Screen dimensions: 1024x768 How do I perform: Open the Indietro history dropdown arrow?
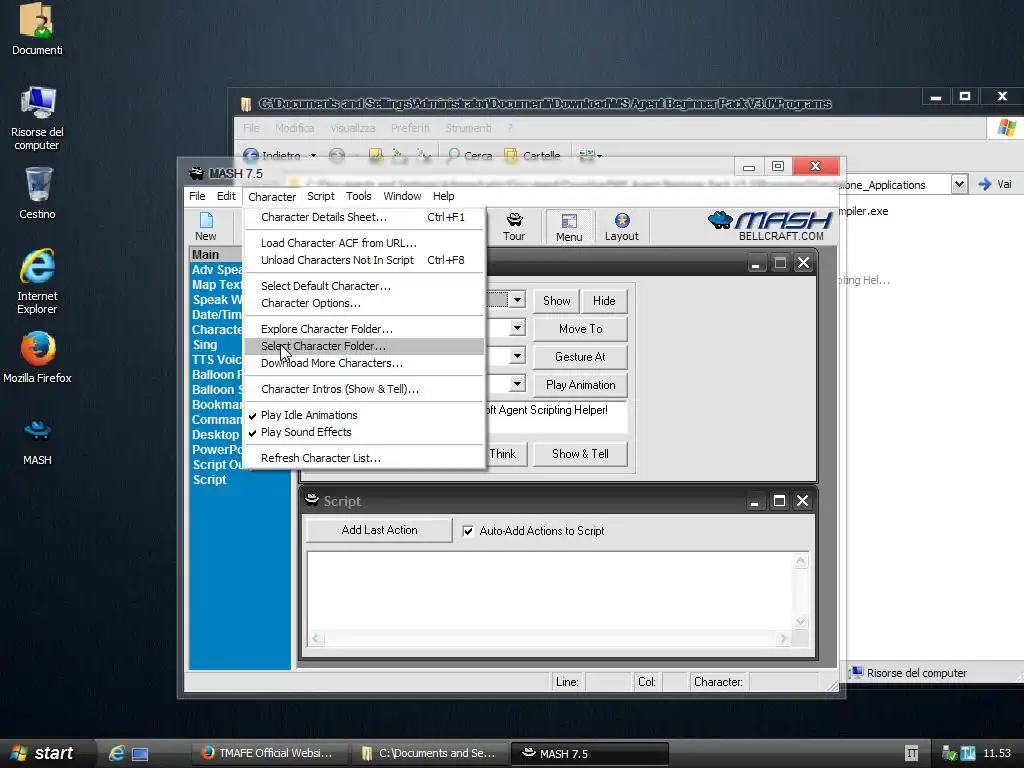pyautogui.click(x=313, y=155)
